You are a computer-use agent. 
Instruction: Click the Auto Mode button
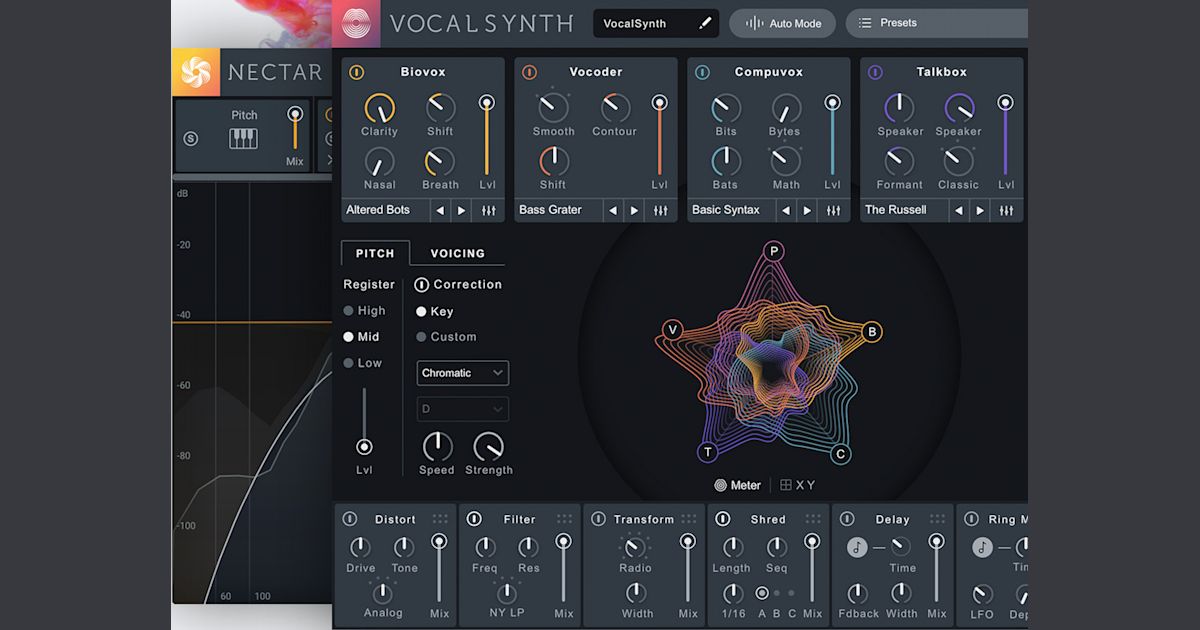pos(782,23)
